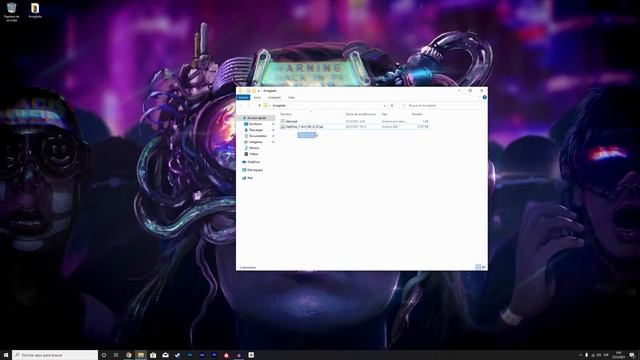Expand the ribbon with the chevron
The height and width of the screenshot is (360, 640).
(480, 98)
